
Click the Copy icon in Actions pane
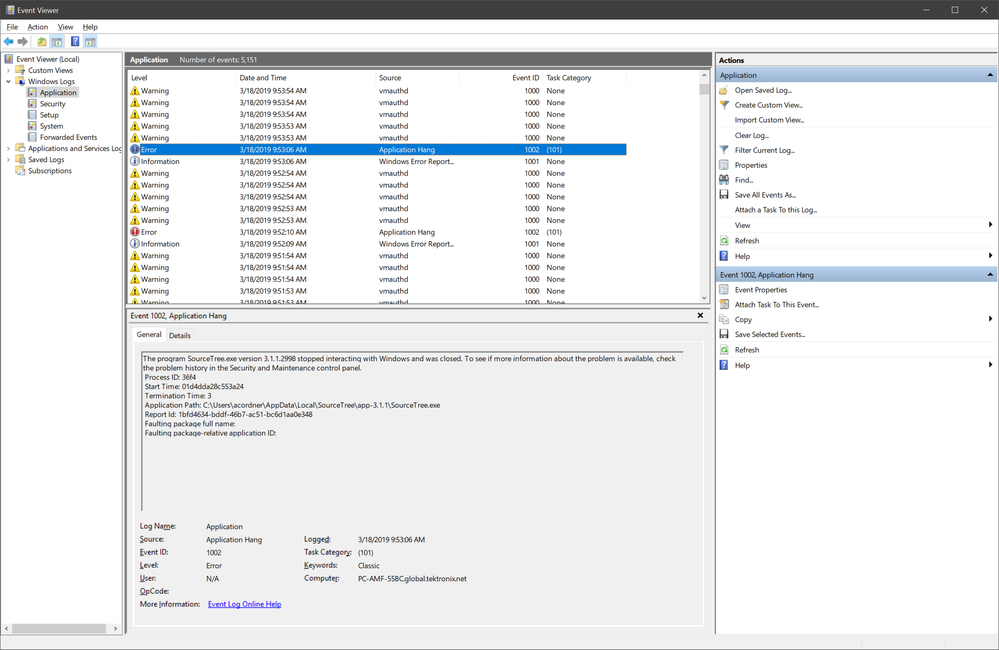point(724,320)
